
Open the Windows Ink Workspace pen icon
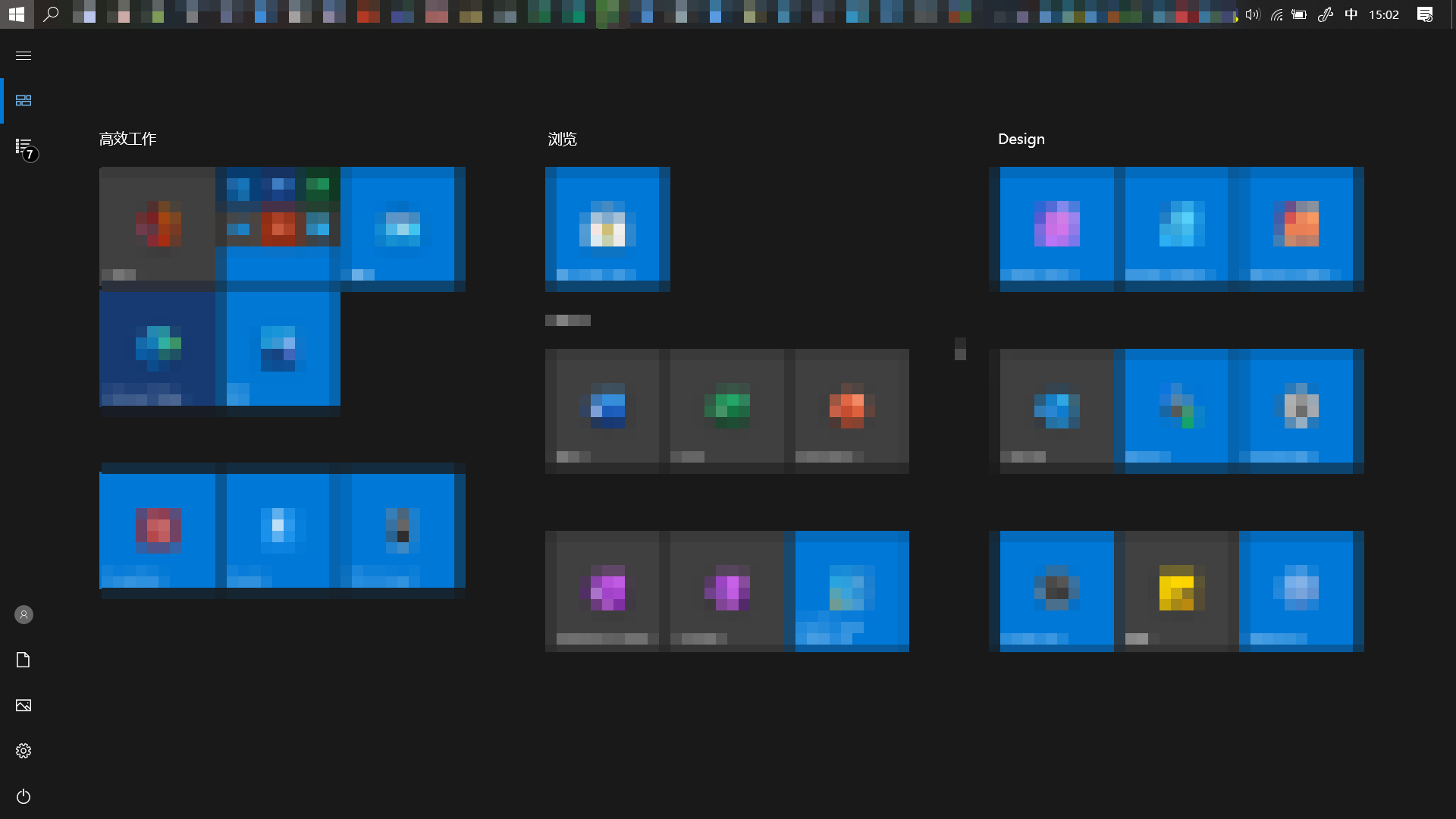(1325, 14)
